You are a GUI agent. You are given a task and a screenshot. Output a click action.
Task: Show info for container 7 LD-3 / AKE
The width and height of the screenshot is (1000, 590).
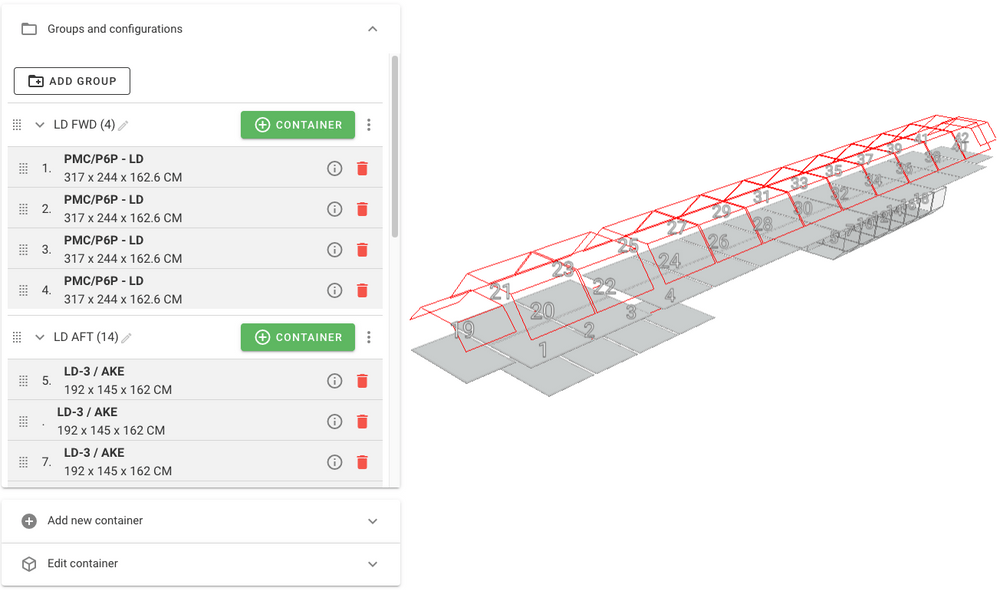click(x=335, y=462)
